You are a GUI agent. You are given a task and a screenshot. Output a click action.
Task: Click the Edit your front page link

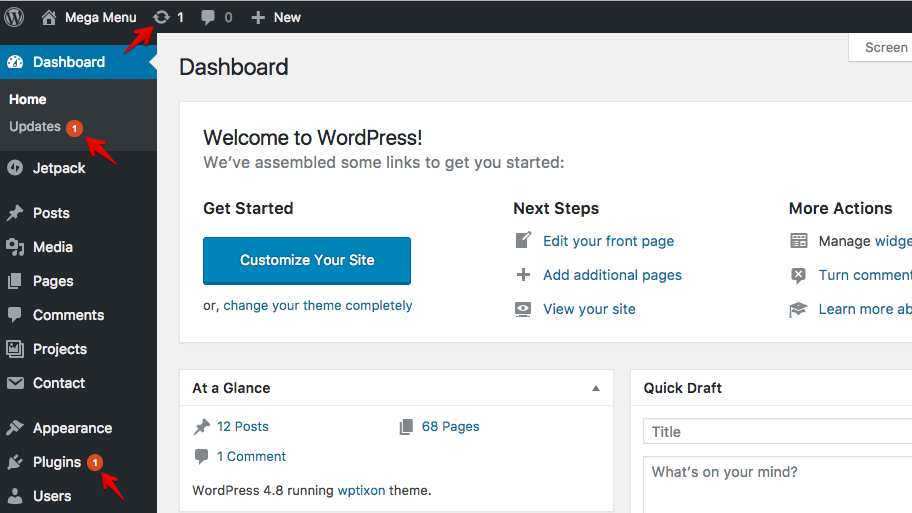608,241
